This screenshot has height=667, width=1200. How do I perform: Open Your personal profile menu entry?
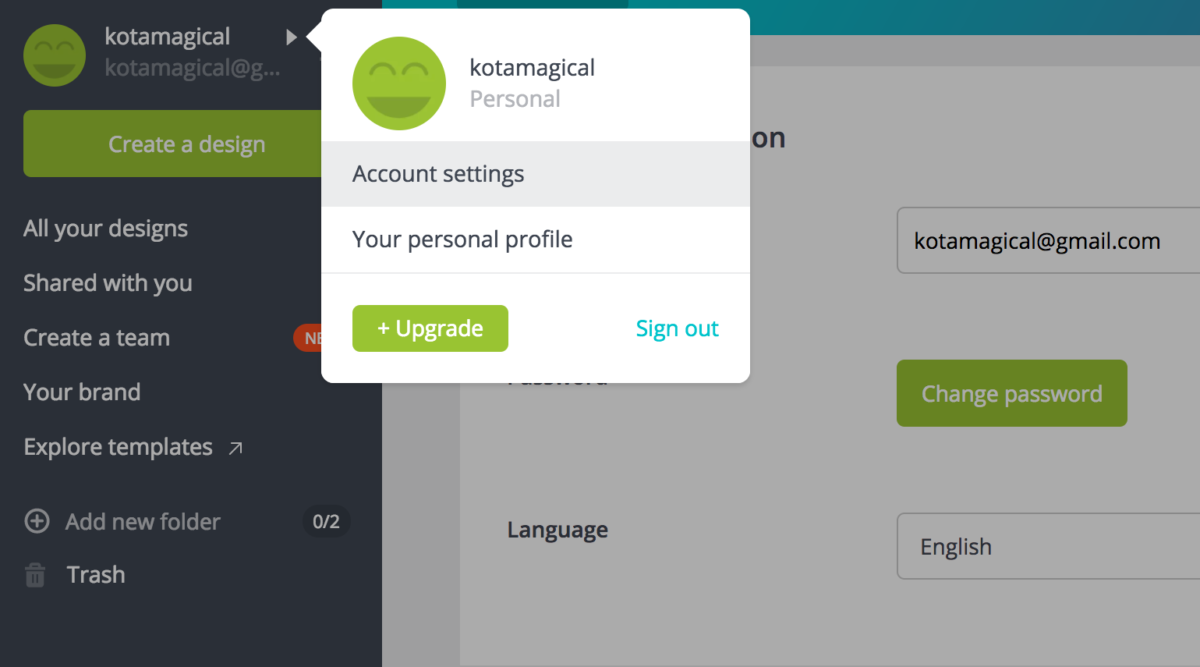(535, 240)
